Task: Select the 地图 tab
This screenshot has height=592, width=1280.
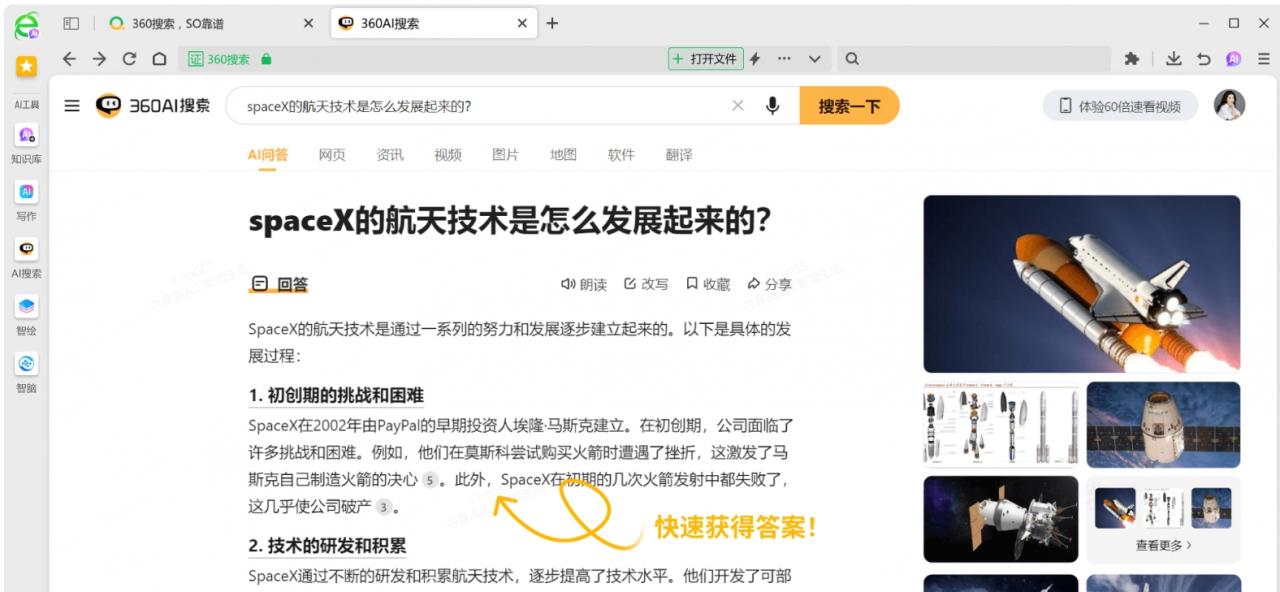Action: [x=564, y=155]
